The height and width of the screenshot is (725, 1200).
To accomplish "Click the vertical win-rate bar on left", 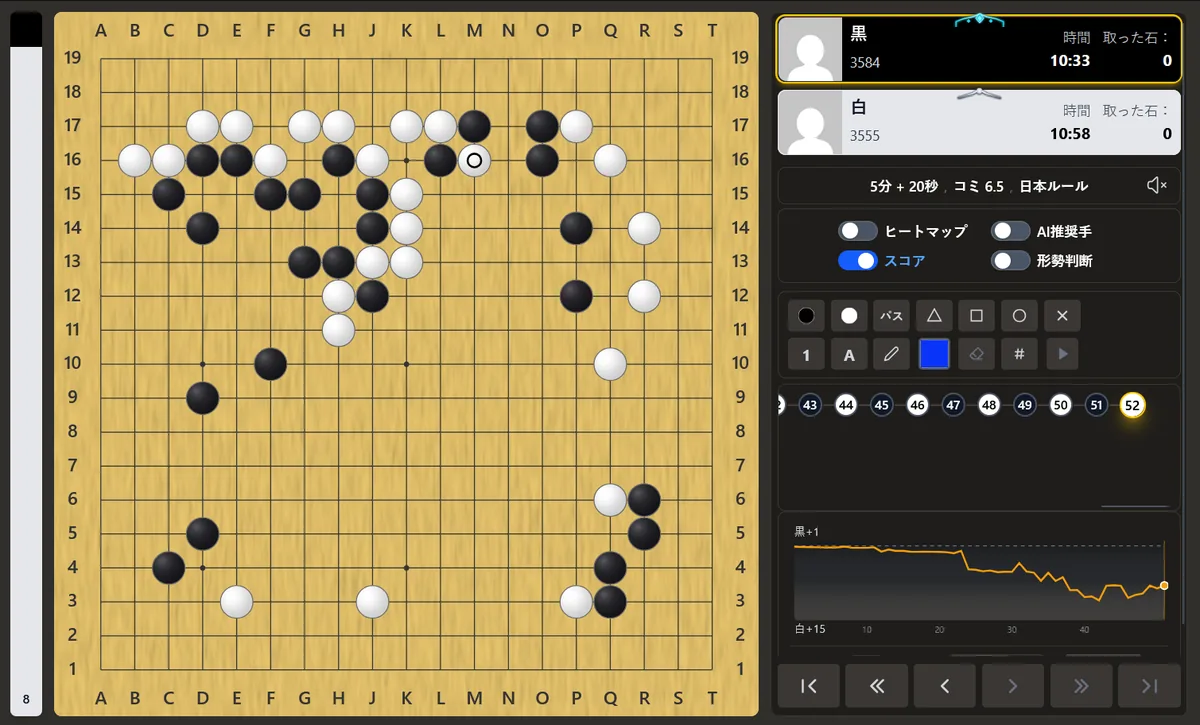I will (26, 363).
